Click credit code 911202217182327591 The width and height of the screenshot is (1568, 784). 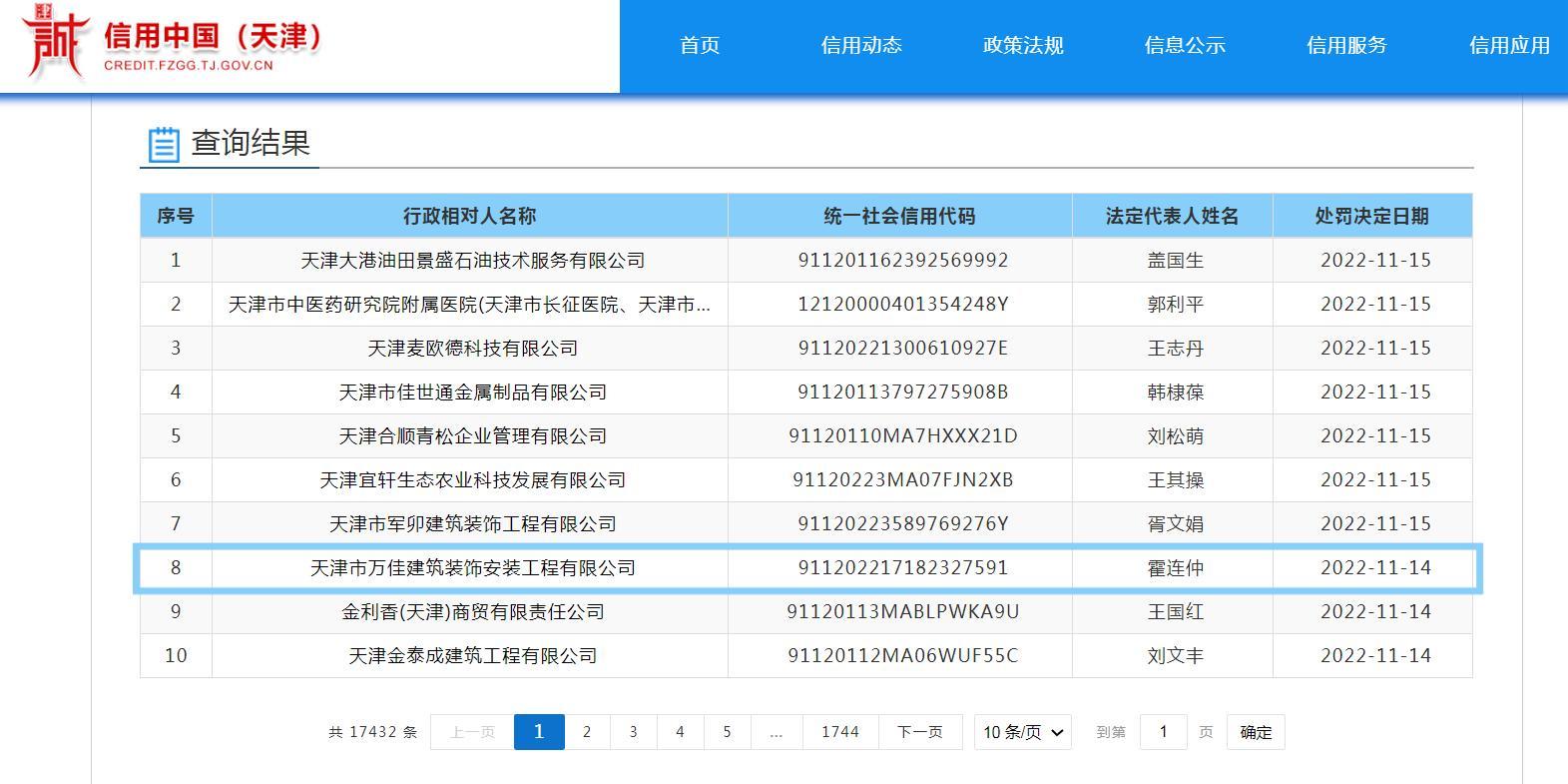click(903, 568)
